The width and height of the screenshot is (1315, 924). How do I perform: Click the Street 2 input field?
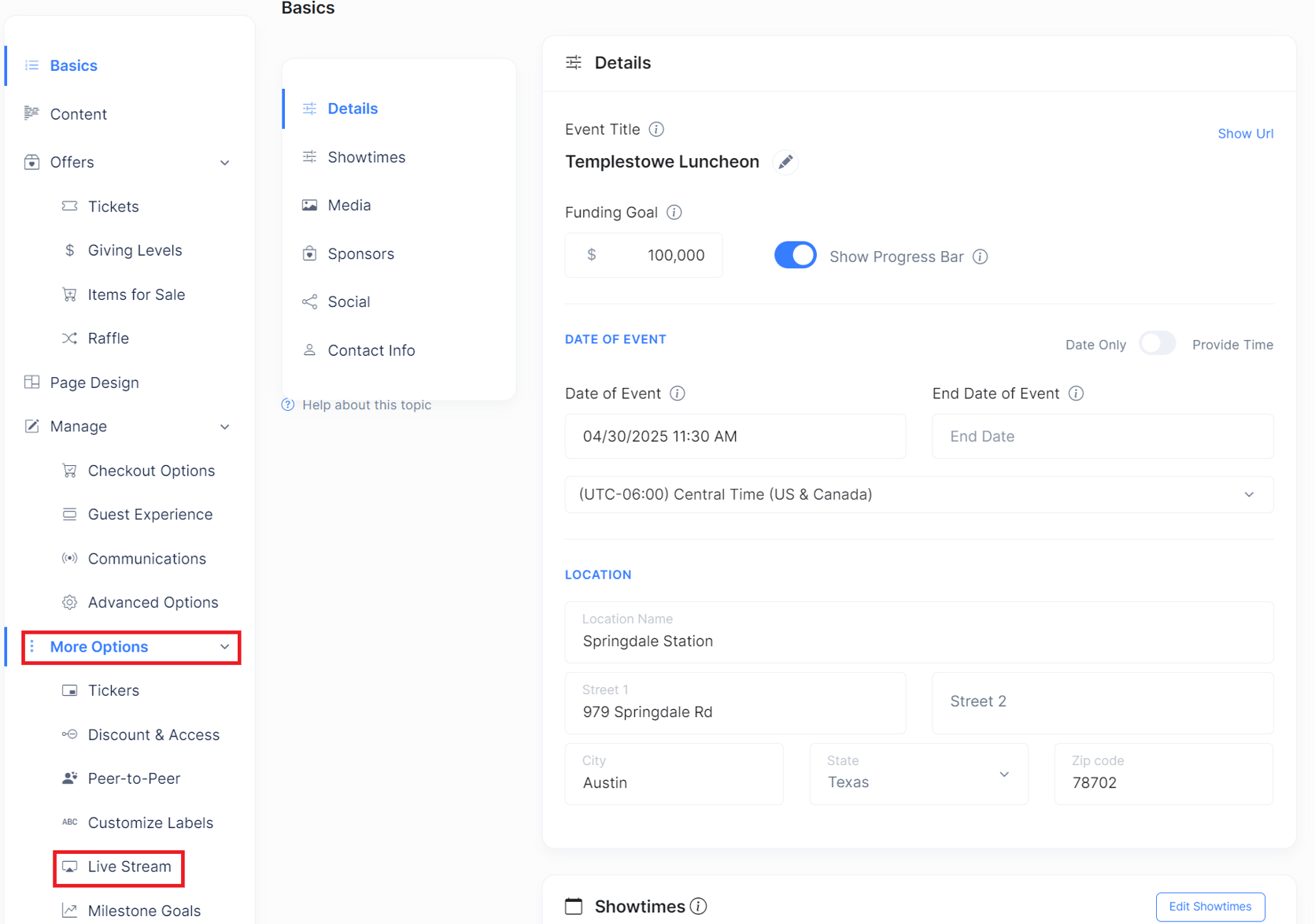1103,703
